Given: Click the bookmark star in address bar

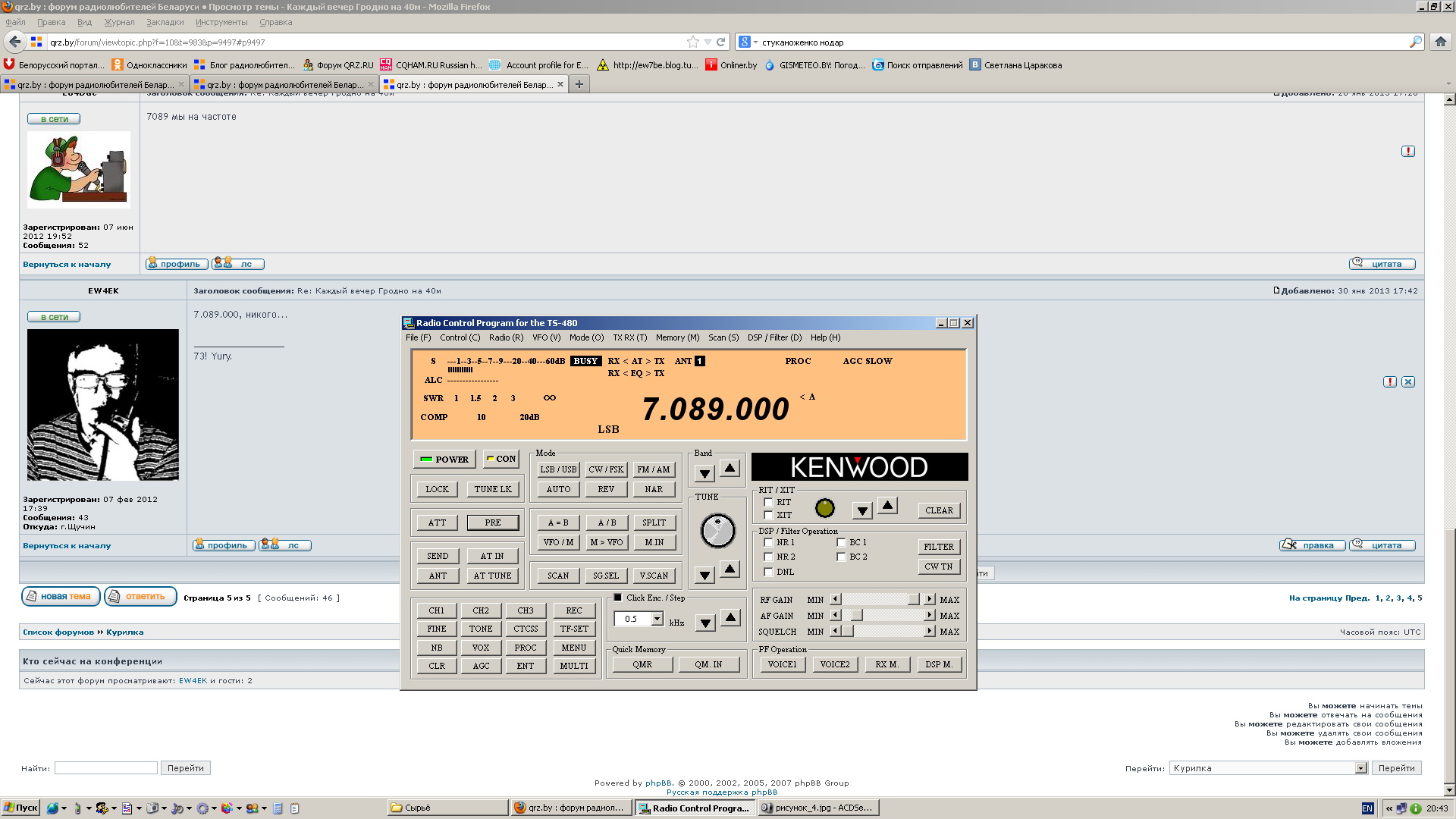Looking at the screenshot, I should click(692, 42).
